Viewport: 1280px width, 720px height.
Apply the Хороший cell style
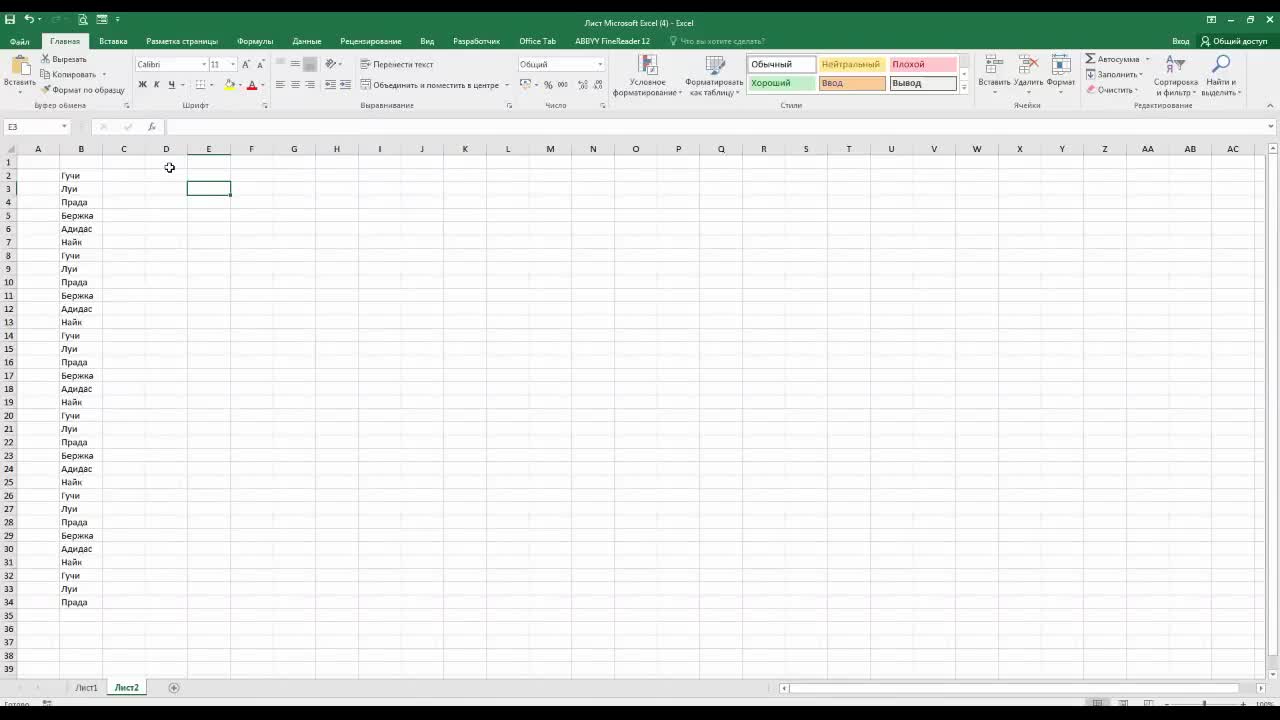781,83
